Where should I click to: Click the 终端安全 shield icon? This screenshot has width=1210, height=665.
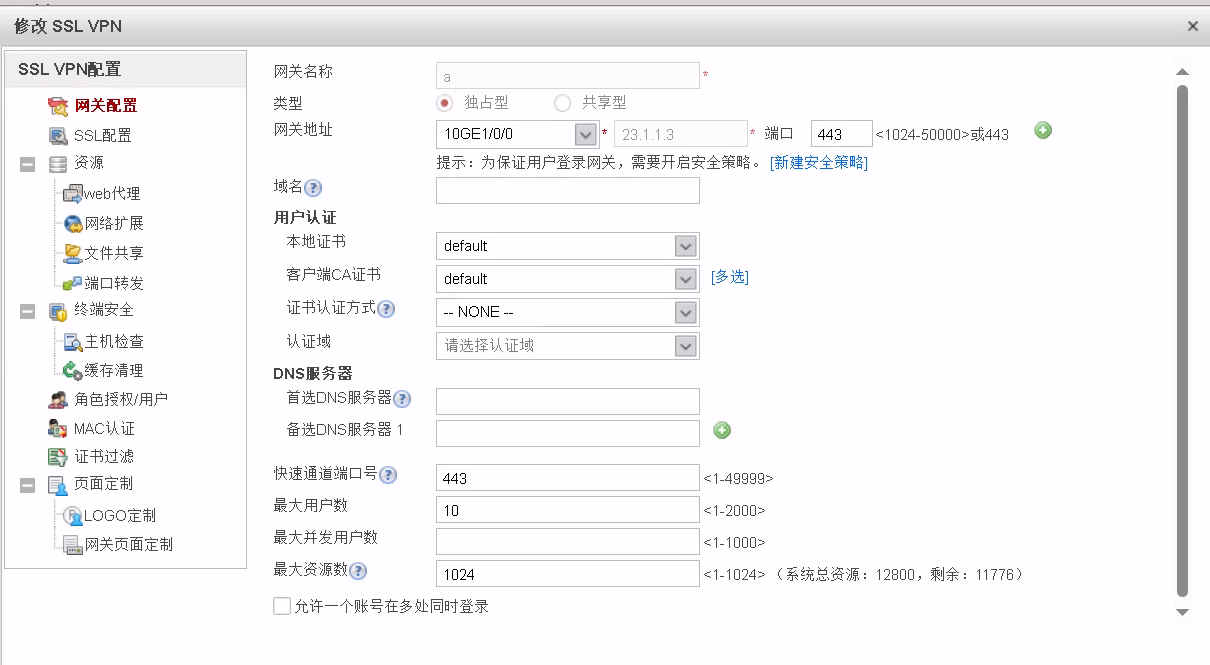point(58,311)
